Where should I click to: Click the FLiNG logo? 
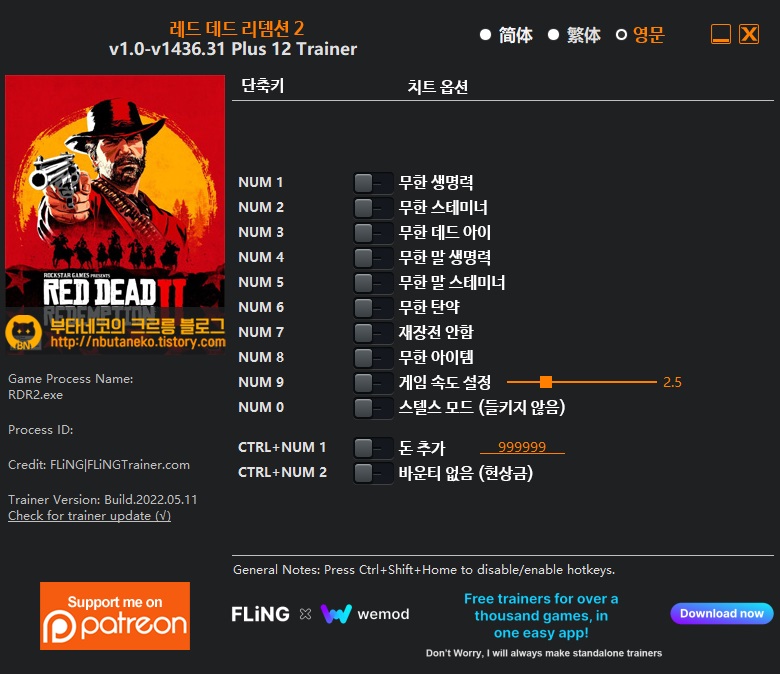260,614
